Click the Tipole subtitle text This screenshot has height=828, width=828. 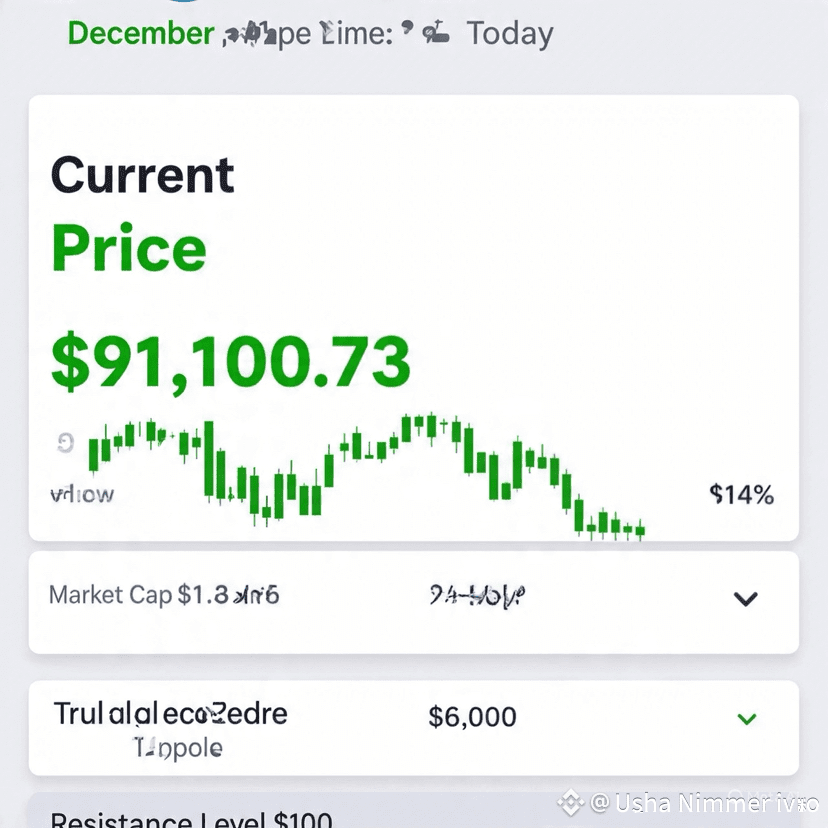(x=178, y=747)
